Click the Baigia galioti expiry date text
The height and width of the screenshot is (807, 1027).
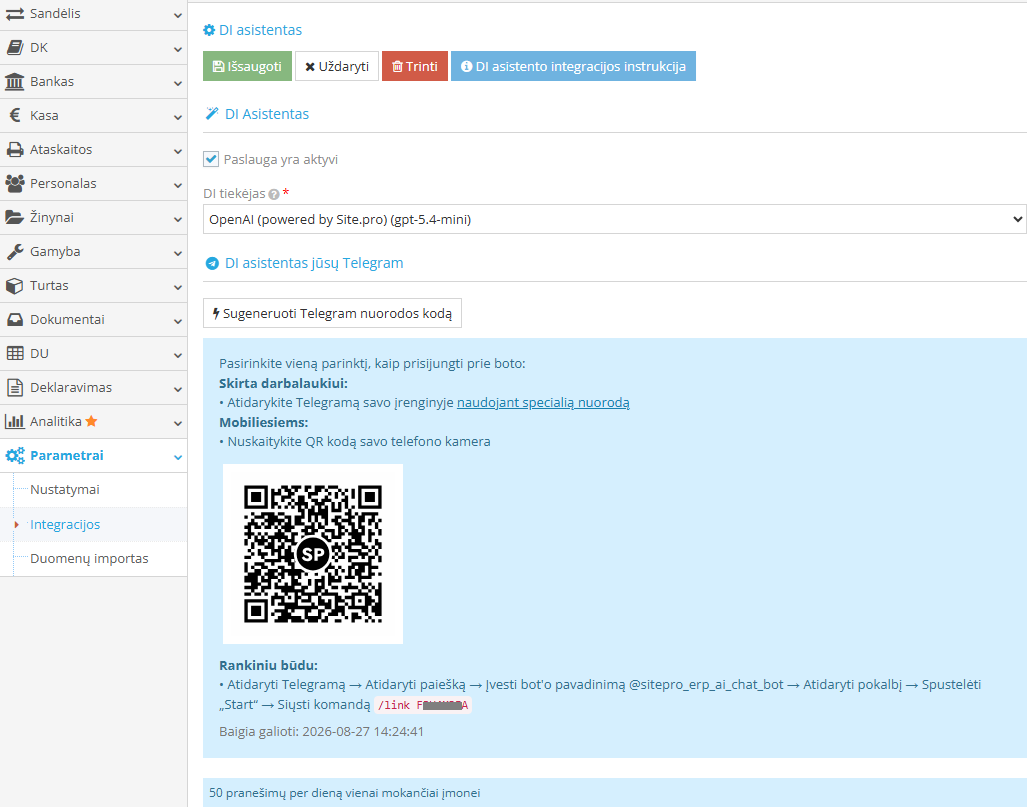click(322, 732)
